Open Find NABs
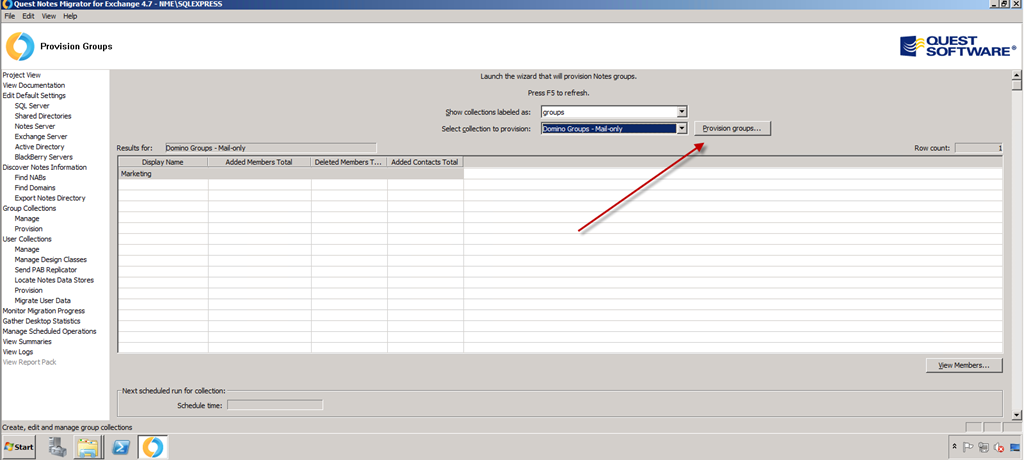This screenshot has height=460, width=1024. click(x=30, y=178)
